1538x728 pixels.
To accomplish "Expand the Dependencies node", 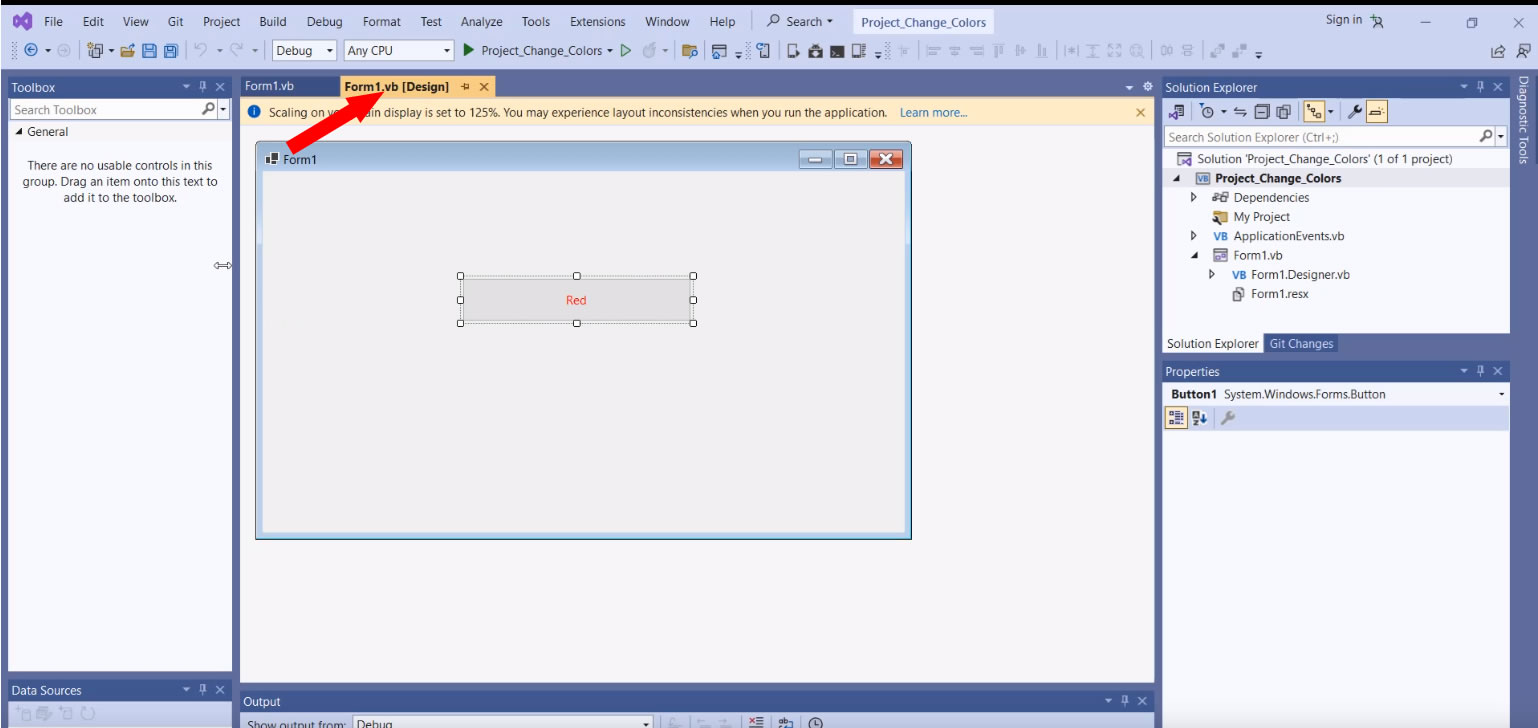I will click(1193, 198).
